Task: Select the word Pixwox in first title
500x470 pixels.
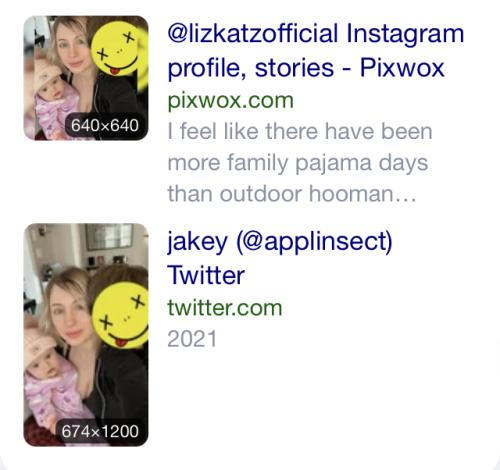Action: coord(402,68)
